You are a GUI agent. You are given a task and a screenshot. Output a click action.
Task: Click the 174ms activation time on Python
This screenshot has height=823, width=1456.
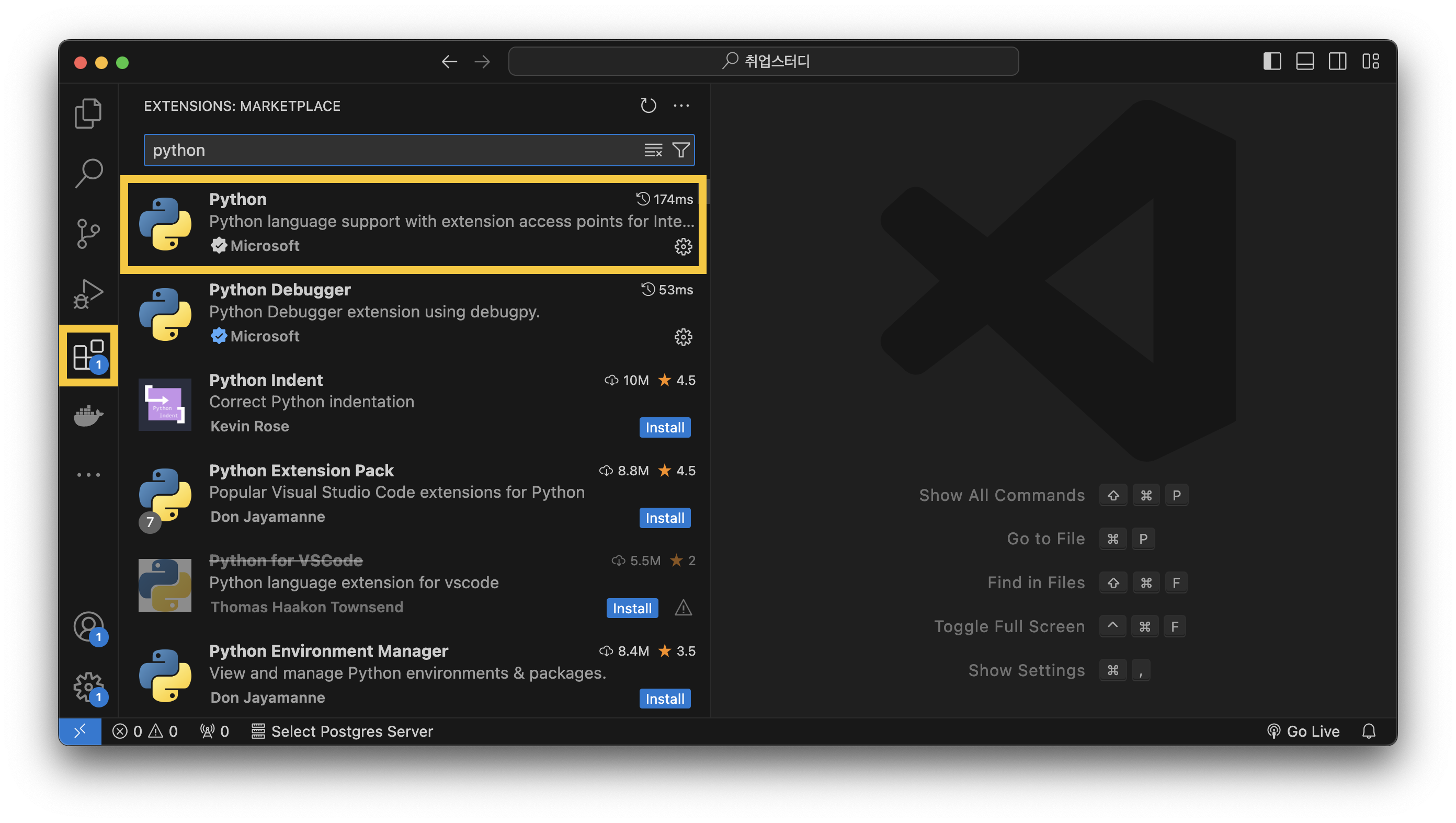[x=665, y=199]
